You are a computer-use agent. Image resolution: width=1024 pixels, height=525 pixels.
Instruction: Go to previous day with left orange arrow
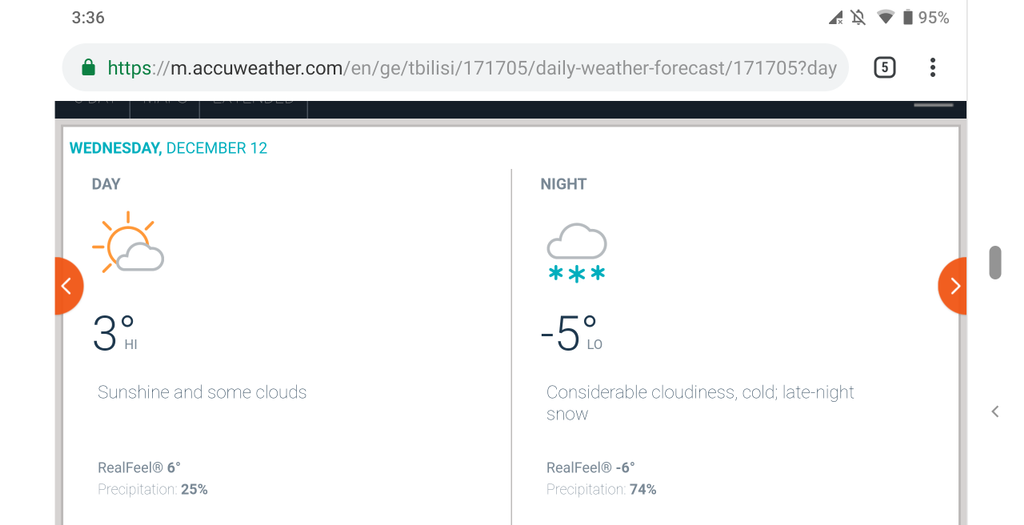pos(69,286)
